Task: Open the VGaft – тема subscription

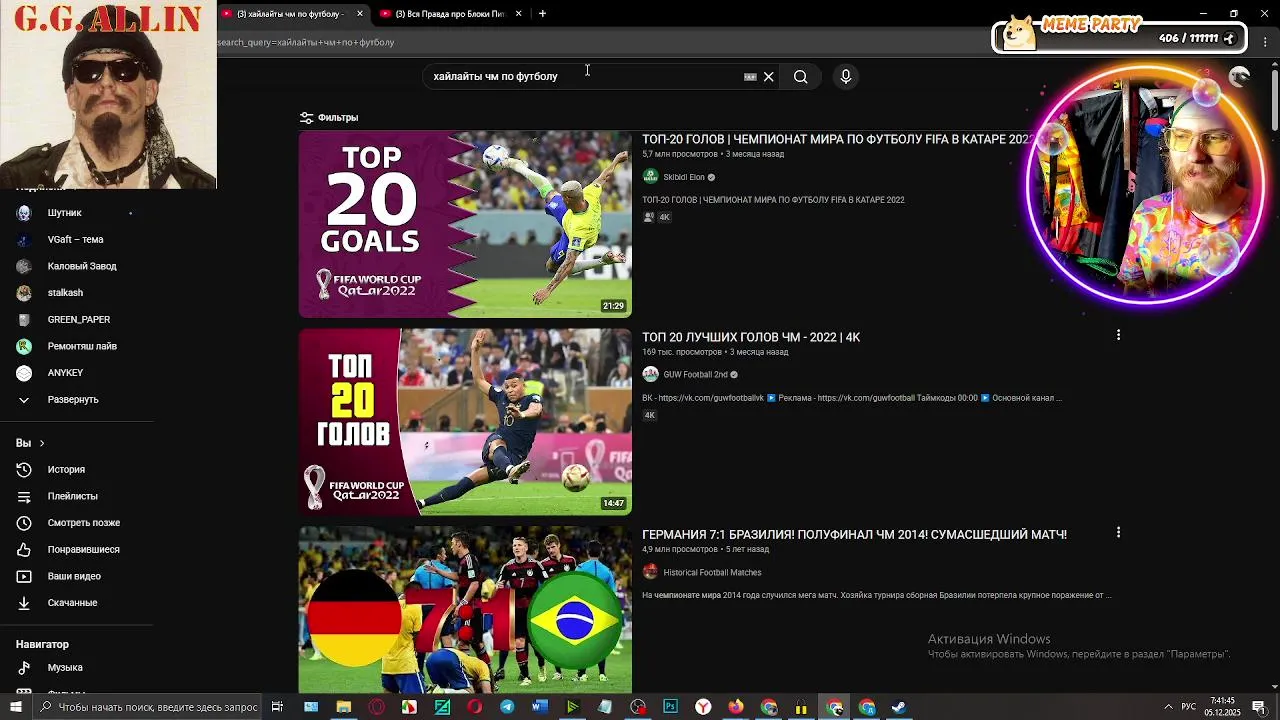Action: (x=76, y=239)
